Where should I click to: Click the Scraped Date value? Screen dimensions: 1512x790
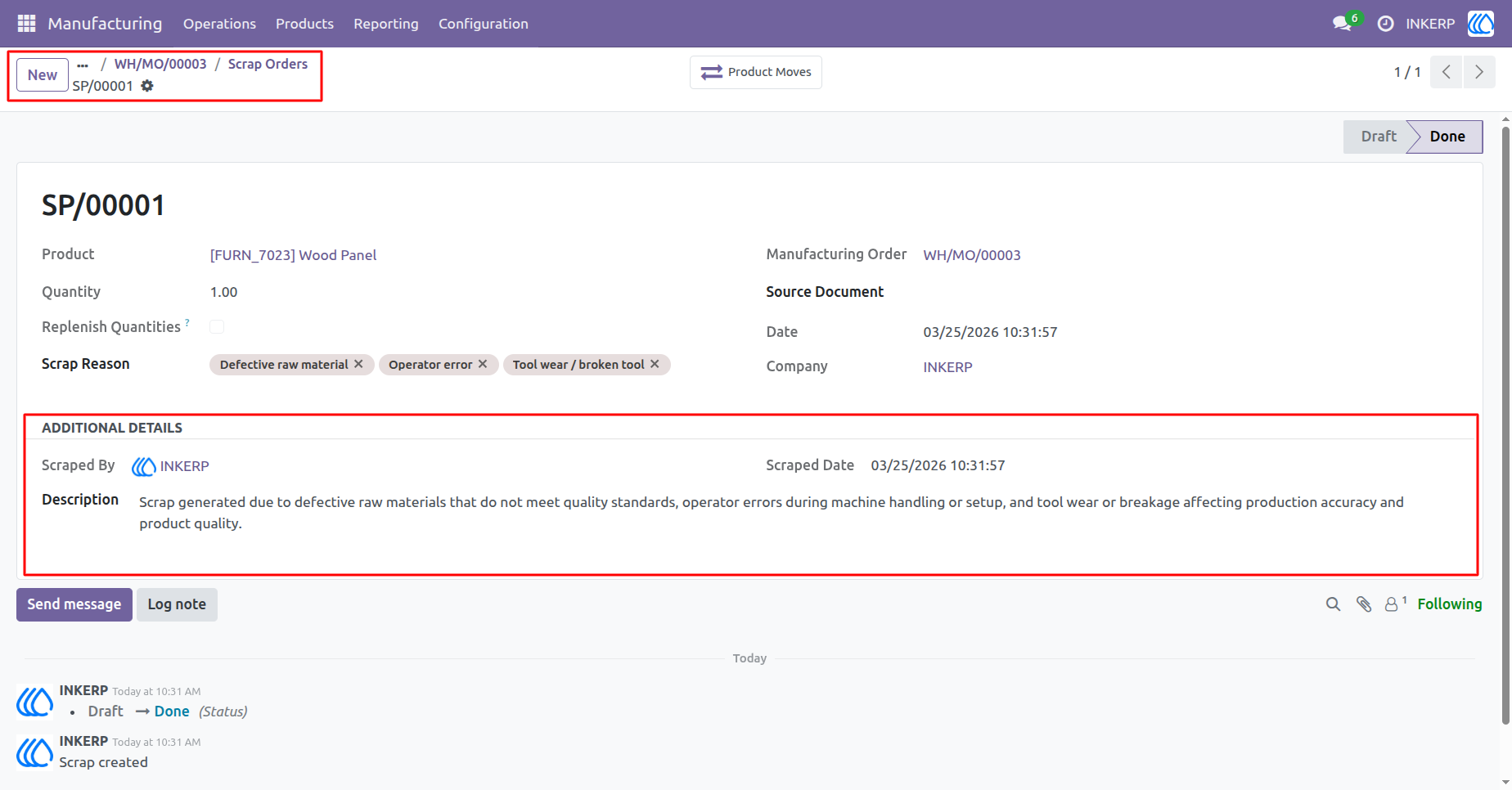(x=938, y=465)
